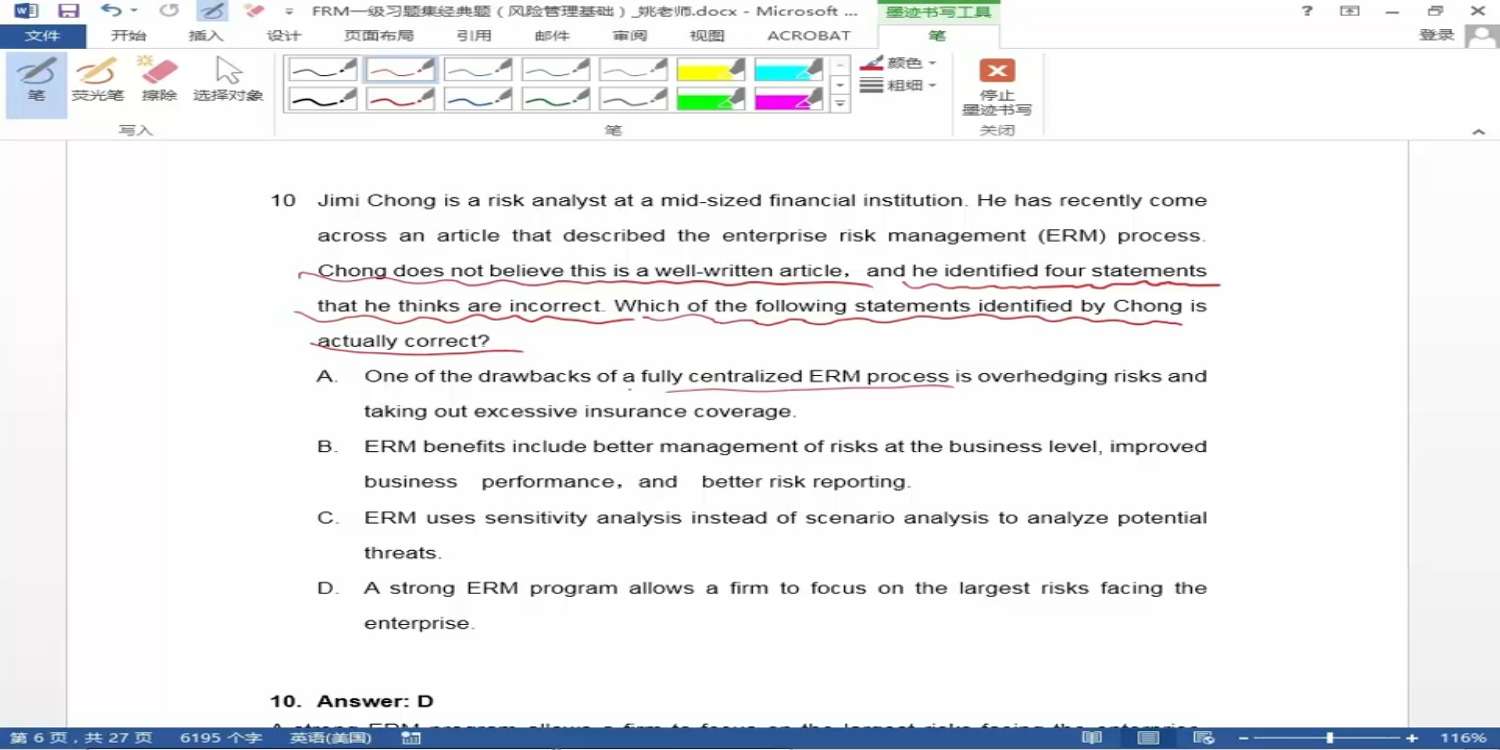Collapse the ribbon with the chevron
This screenshot has height=750, width=1500.
tap(1478, 131)
